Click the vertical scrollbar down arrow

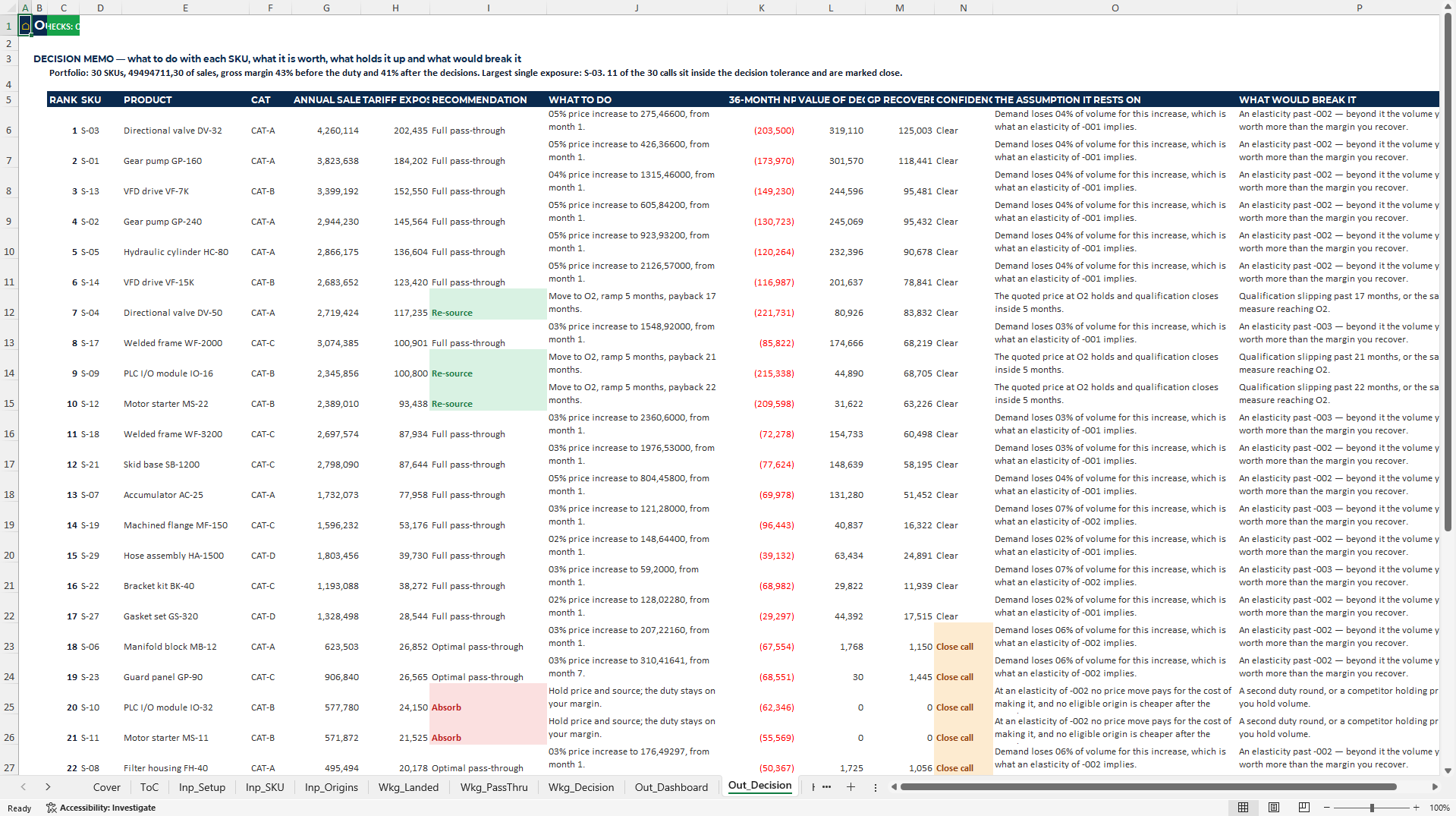tap(1448, 770)
